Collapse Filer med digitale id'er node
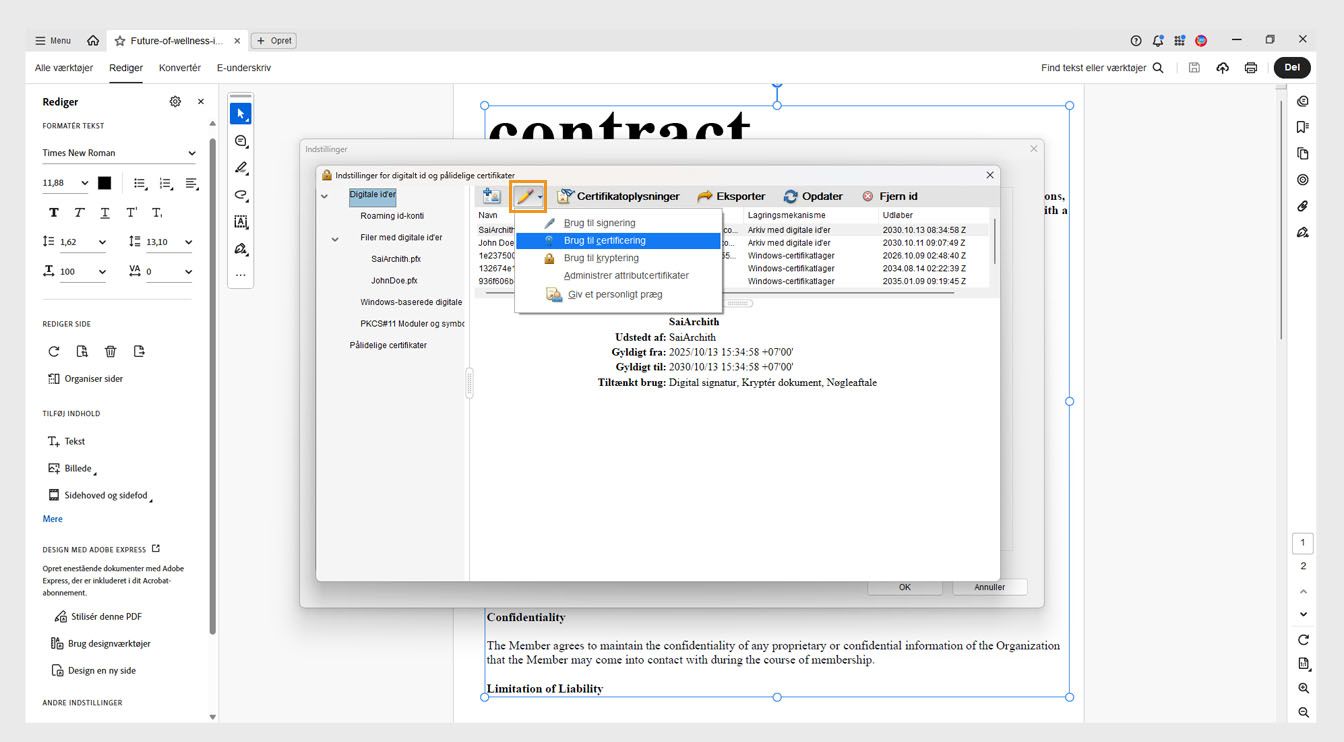The height and width of the screenshot is (742, 1344). (335, 239)
